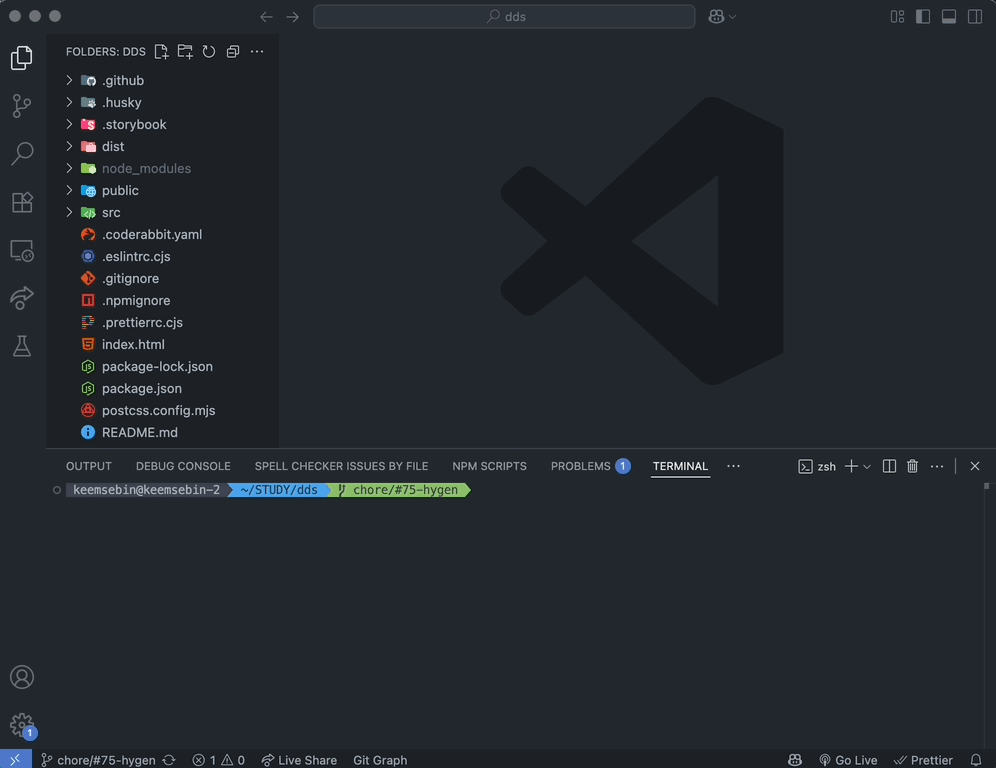Open the Remote Explorer view
This screenshot has height=768, width=996.
[22, 250]
